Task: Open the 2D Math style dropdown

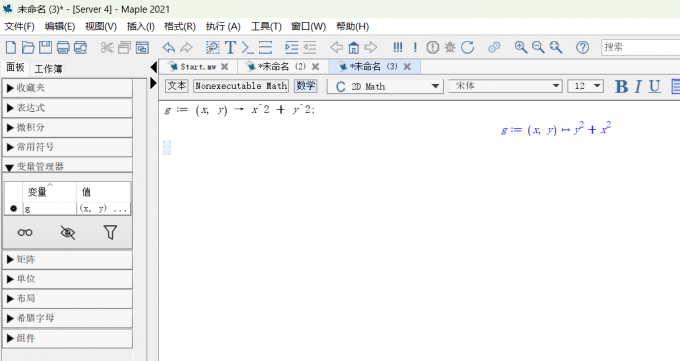Action: click(x=385, y=86)
